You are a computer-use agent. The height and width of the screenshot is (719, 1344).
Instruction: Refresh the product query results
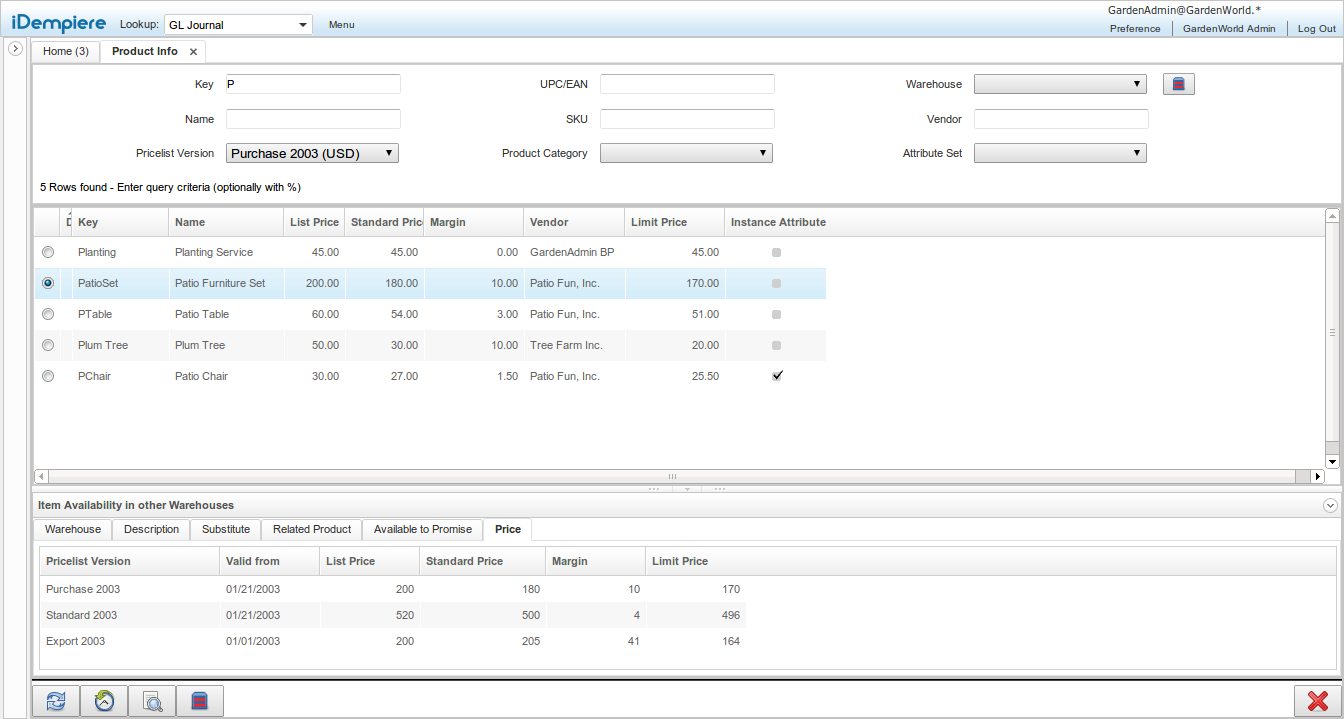click(54, 701)
